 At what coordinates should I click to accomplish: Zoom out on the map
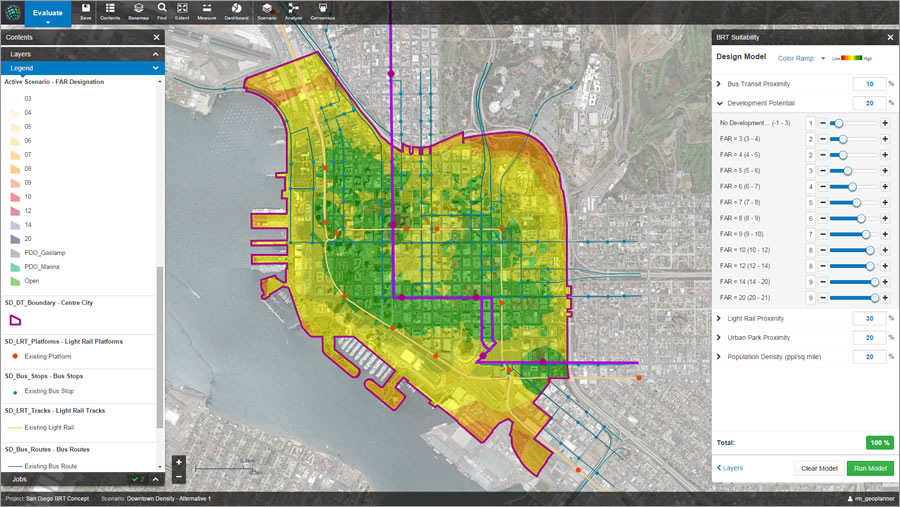179,477
